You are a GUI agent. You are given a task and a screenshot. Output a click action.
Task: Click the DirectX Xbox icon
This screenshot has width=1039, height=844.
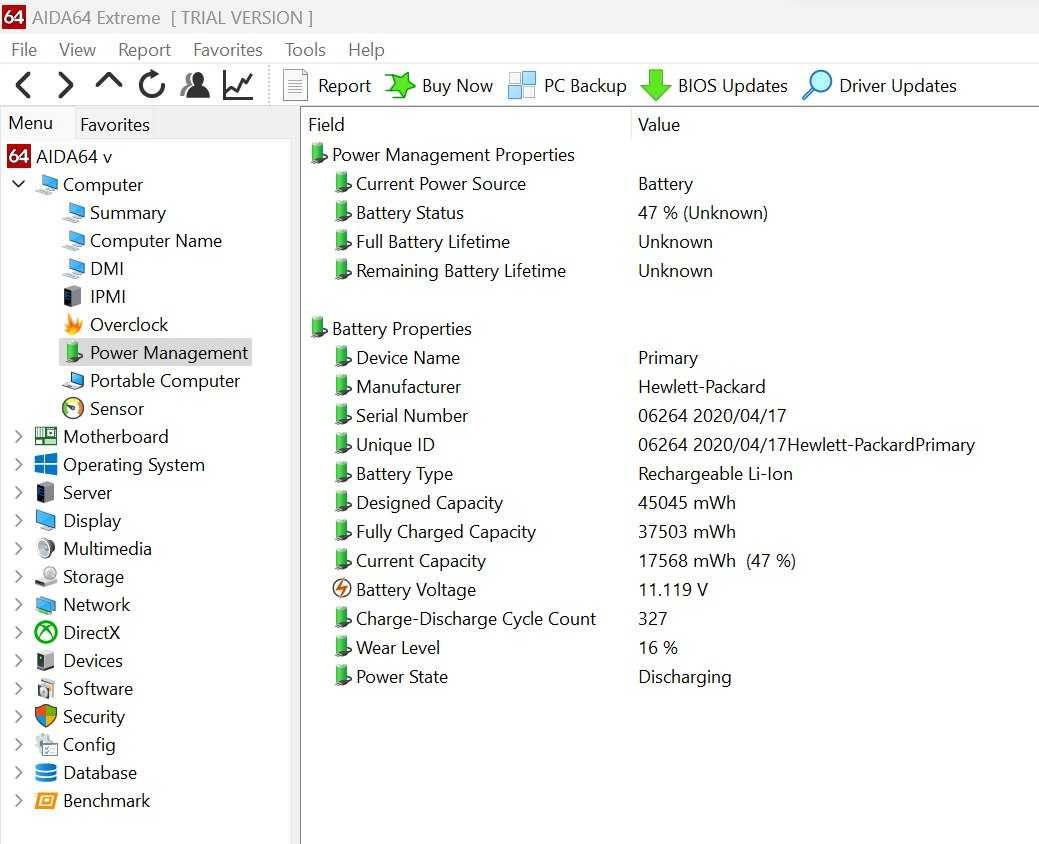tap(46, 633)
